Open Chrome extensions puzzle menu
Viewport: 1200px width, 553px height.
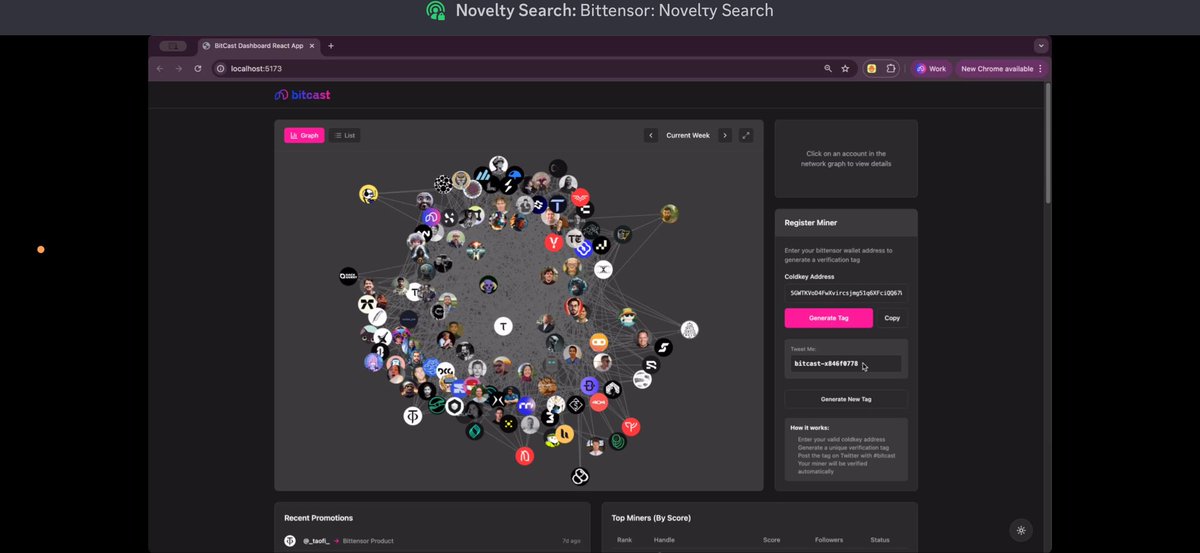(x=890, y=68)
